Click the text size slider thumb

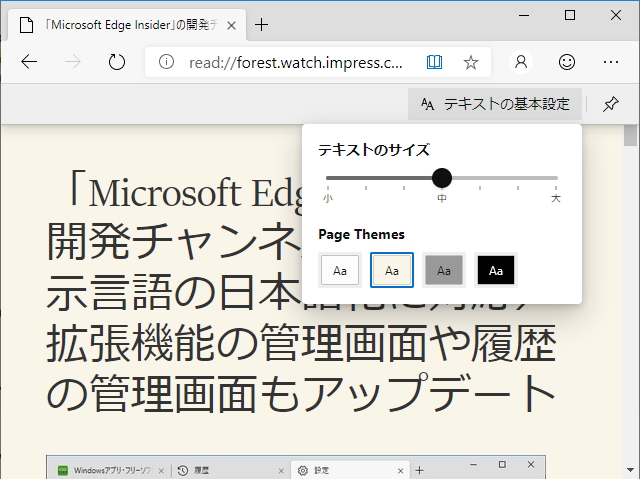(x=442, y=178)
